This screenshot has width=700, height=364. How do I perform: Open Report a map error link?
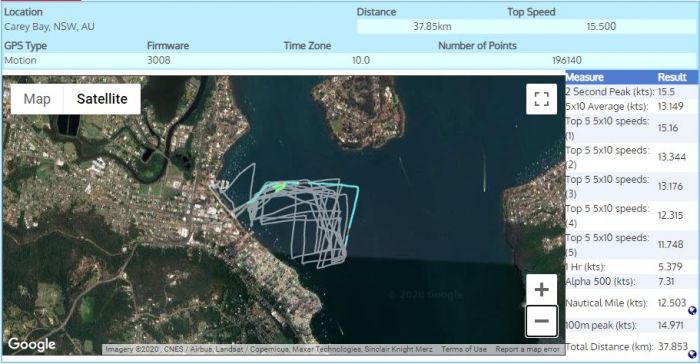(x=527, y=349)
